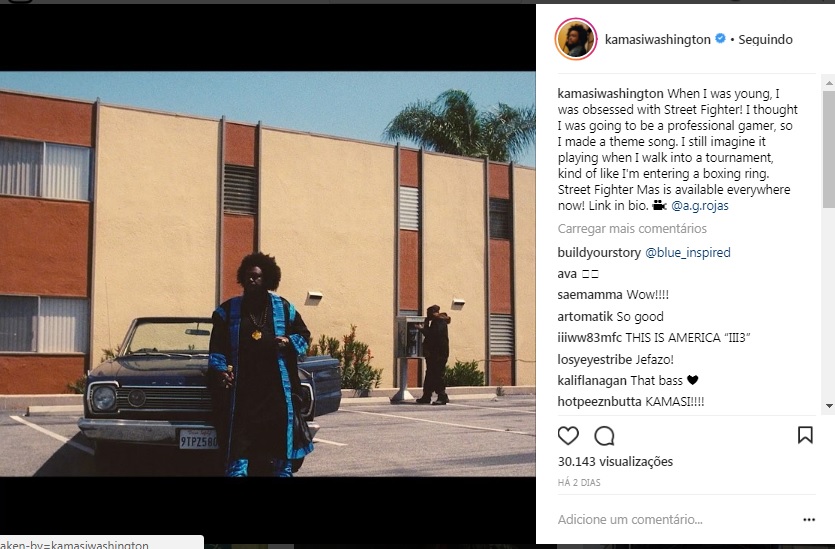Click the blue verified badge
The image size is (835, 549).
coord(720,38)
